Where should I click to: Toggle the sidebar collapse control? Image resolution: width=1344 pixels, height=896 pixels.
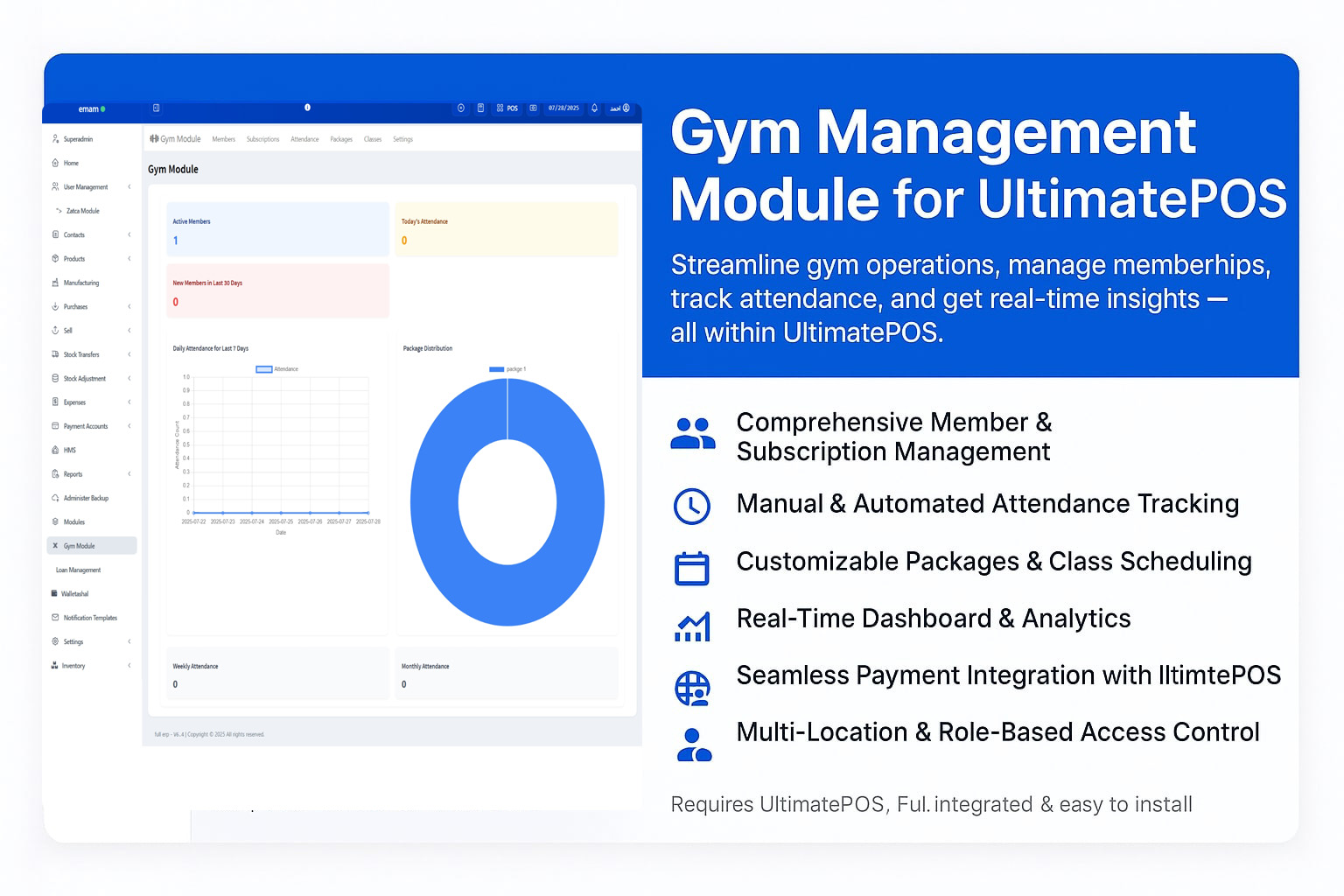(156, 108)
